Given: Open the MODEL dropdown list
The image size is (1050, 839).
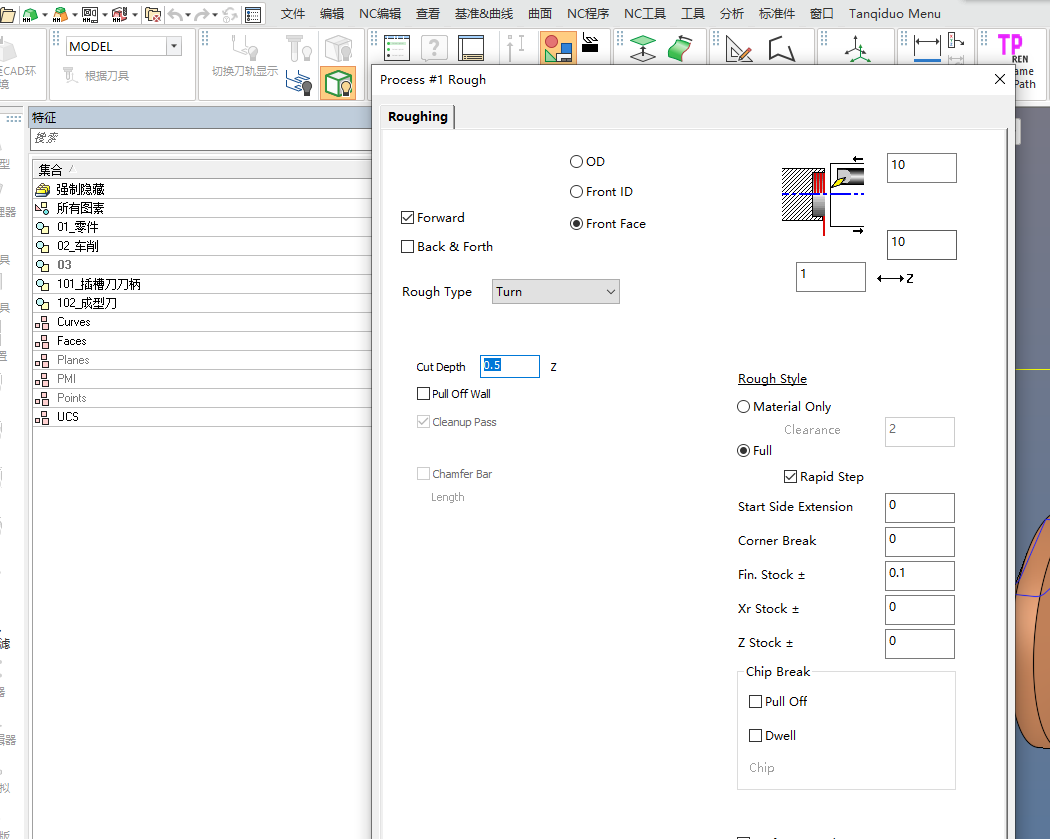Looking at the screenshot, I should pos(174,46).
